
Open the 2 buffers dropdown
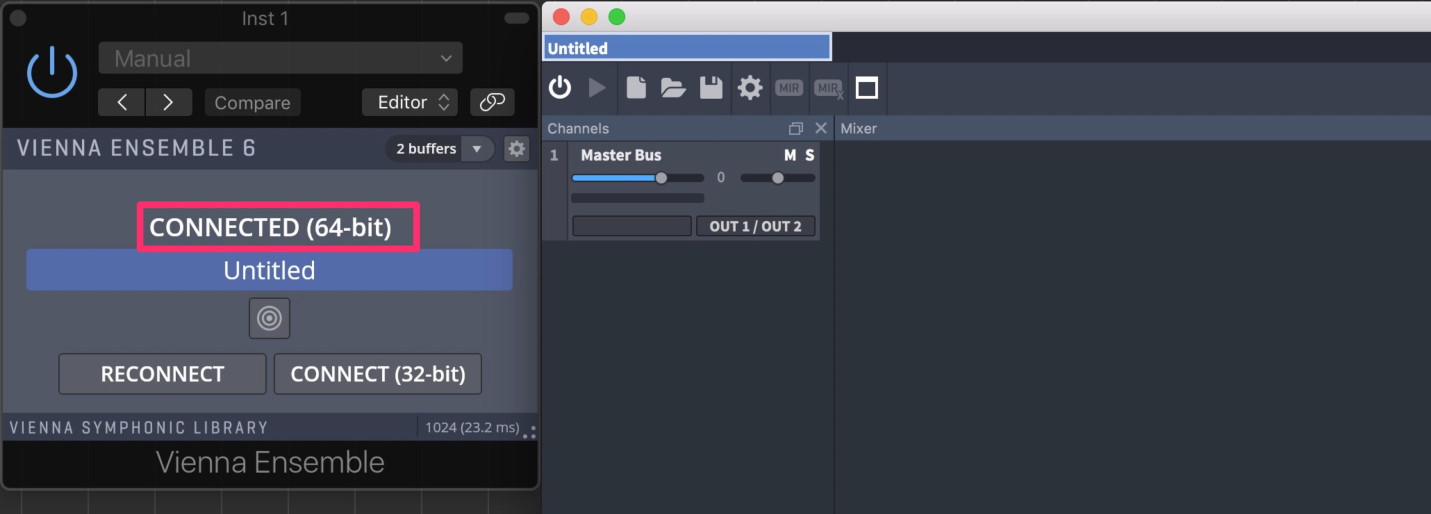439,149
